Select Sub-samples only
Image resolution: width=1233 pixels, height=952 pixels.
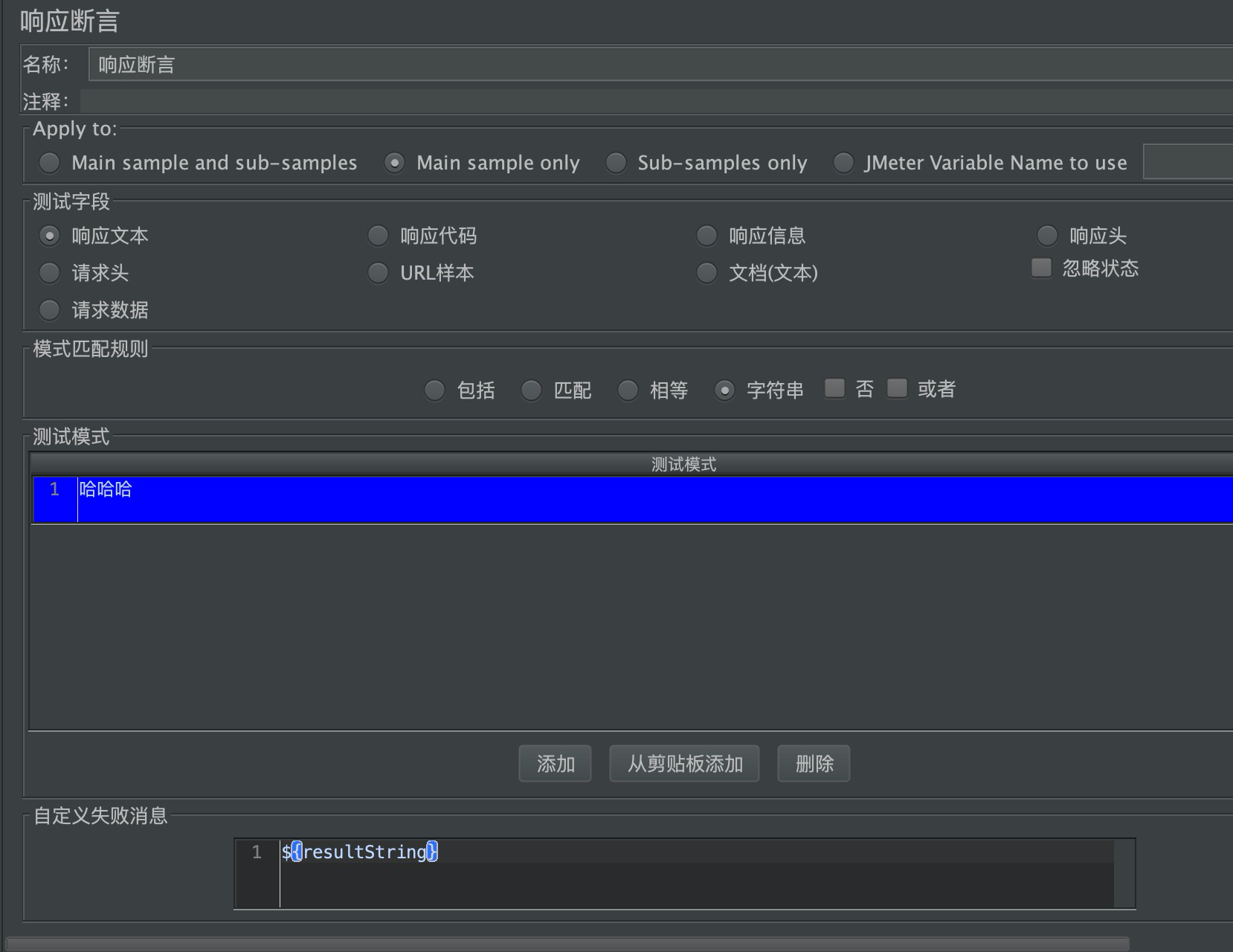click(x=616, y=163)
